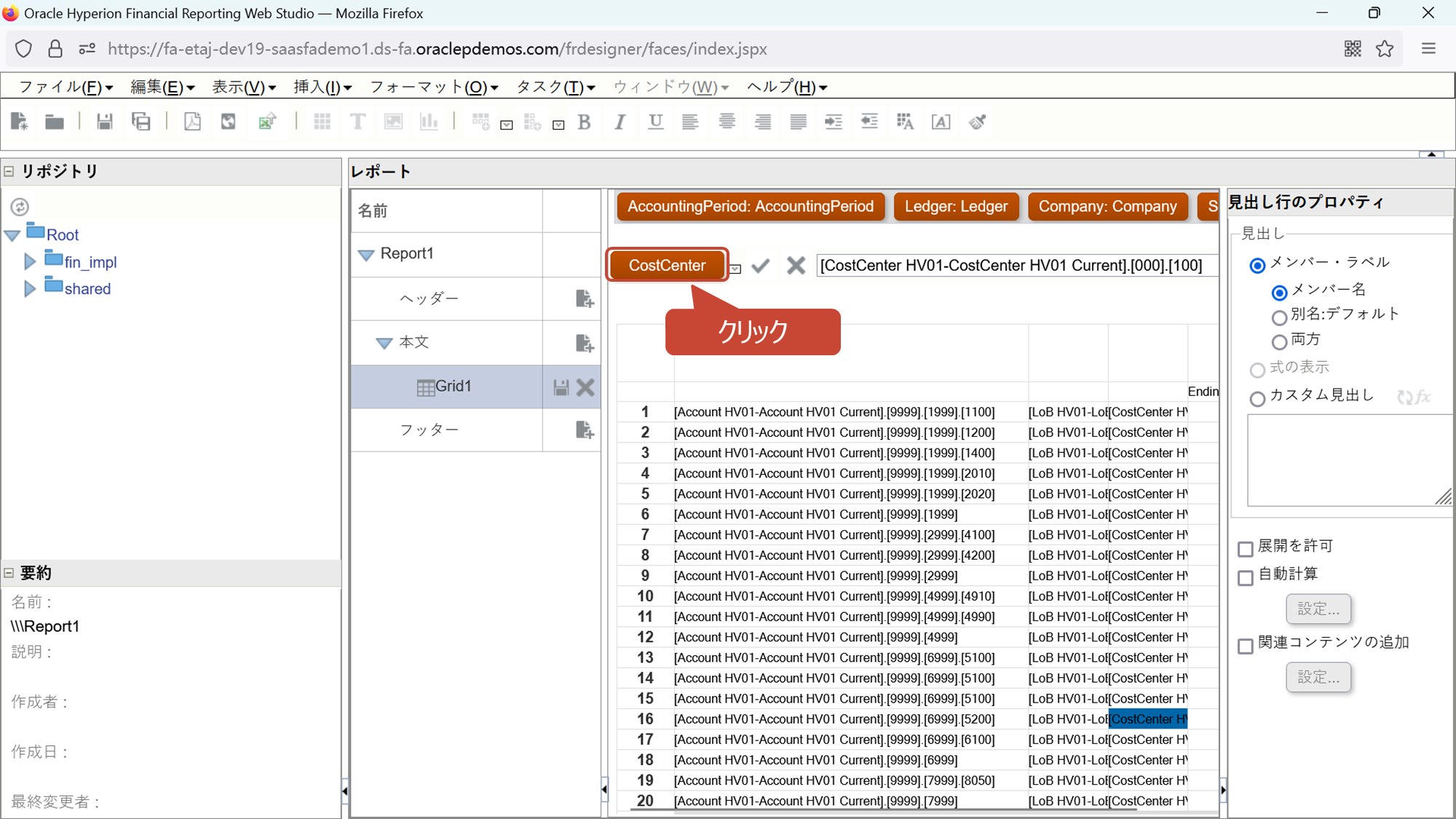Click the refresh icon in repository panel
The width and height of the screenshot is (1456, 819).
point(20,207)
